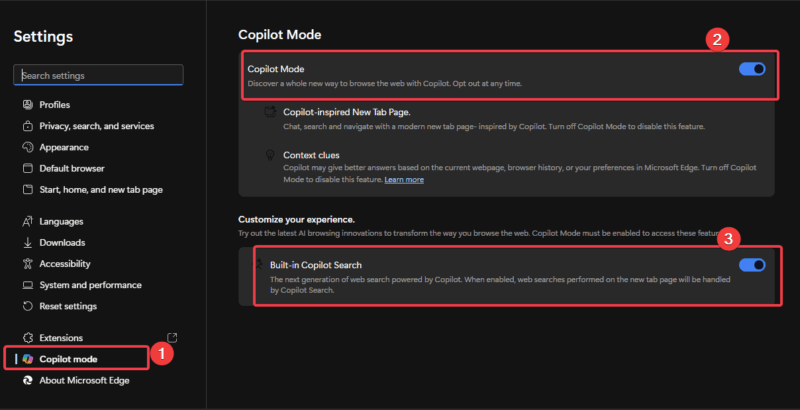Click the Profiles sidebar icon
800x410 pixels.
click(x=28, y=105)
